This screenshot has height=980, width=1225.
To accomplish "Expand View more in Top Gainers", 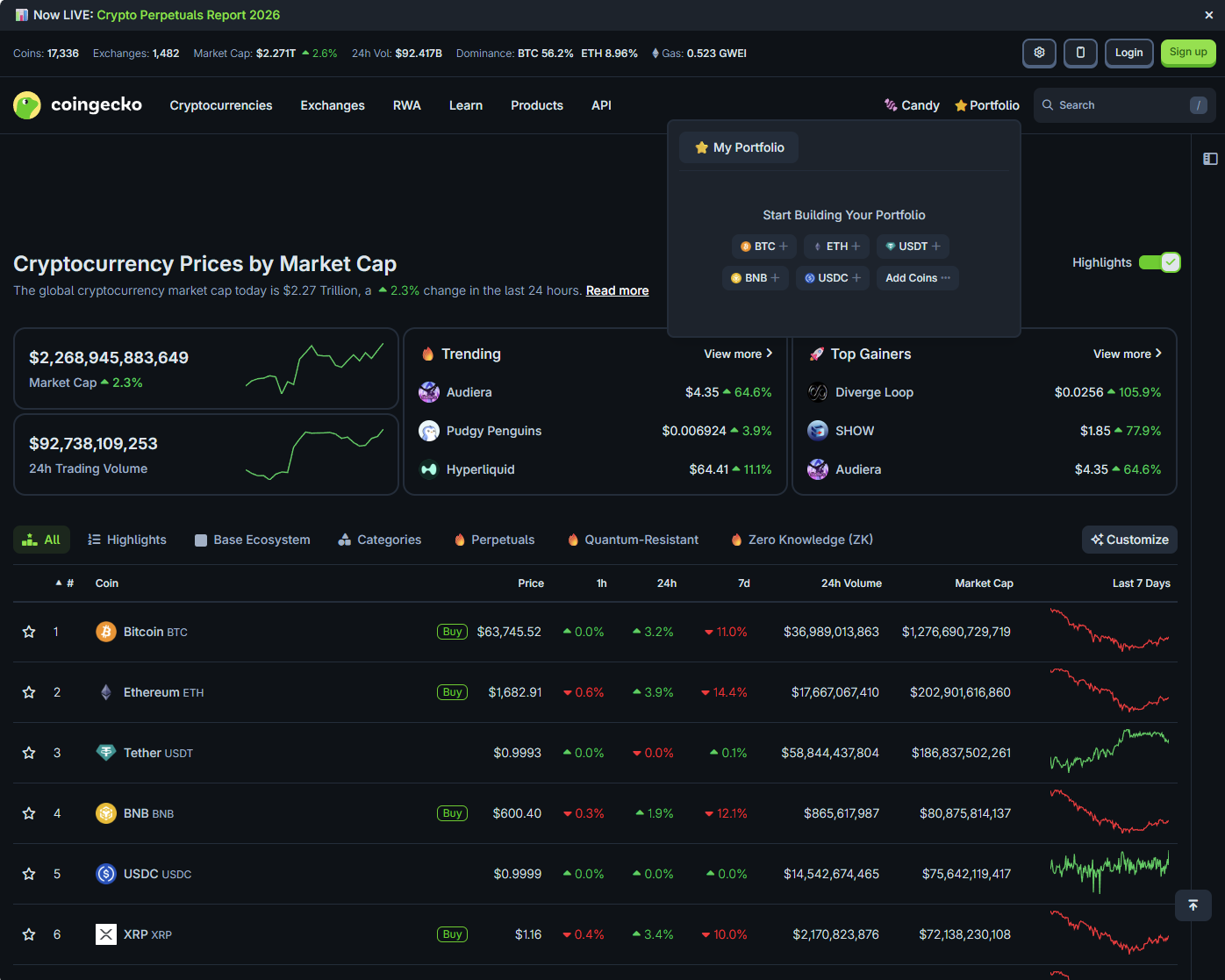I will (x=1128, y=354).
